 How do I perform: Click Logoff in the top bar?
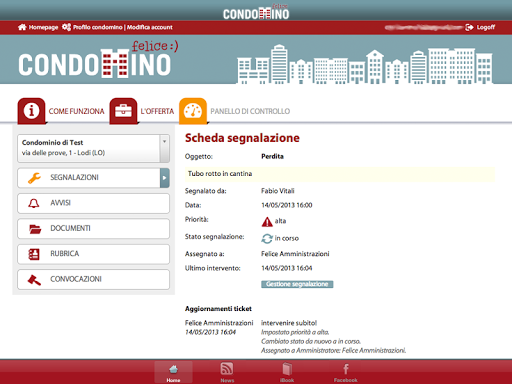pos(480,27)
